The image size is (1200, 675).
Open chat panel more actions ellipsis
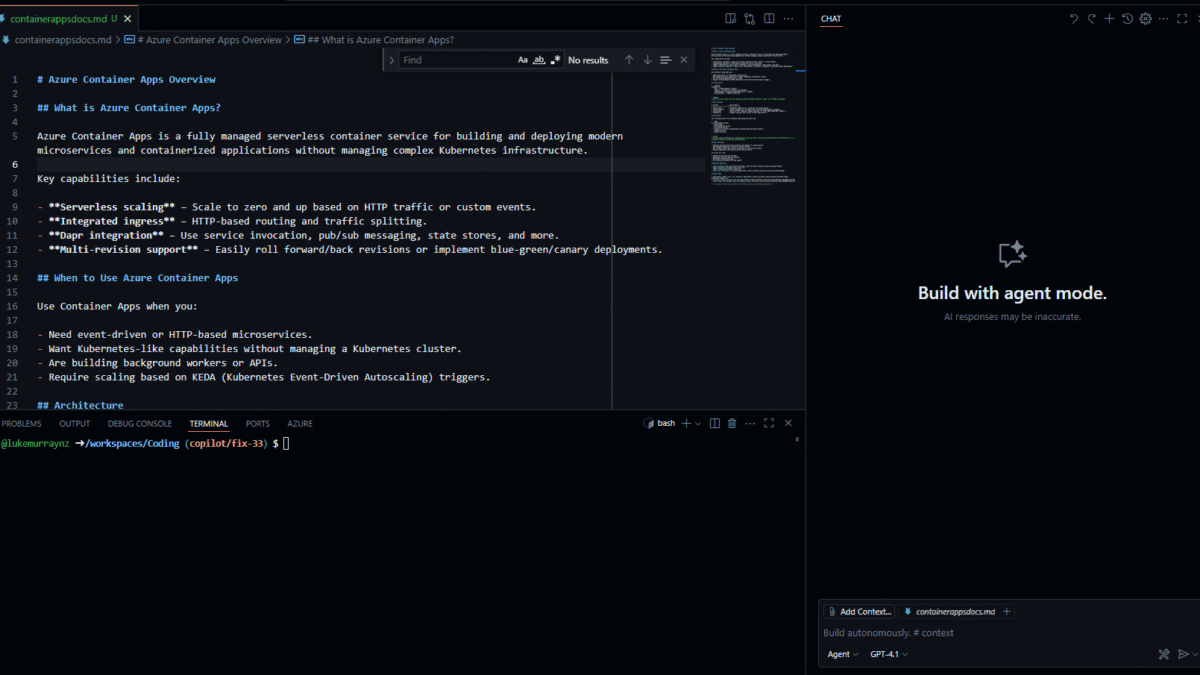pyautogui.click(x=1164, y=18)
